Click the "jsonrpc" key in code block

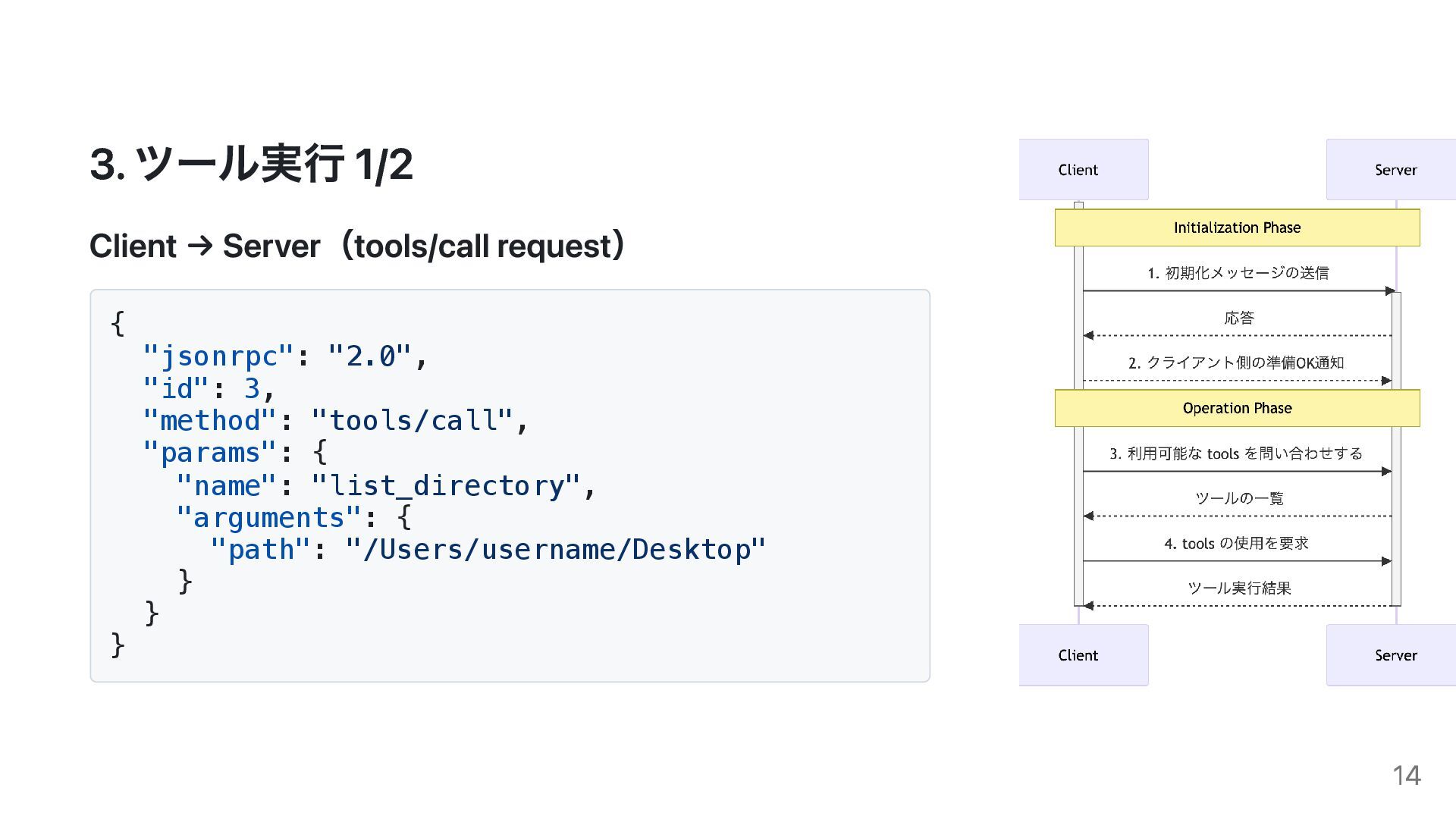pyautogui.click(x=218, y=356)
